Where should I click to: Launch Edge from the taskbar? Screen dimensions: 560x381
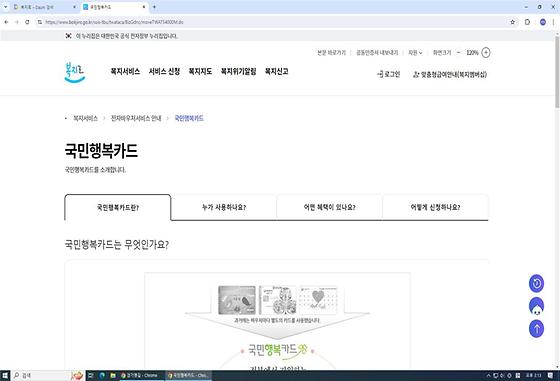tap(102, 375)
